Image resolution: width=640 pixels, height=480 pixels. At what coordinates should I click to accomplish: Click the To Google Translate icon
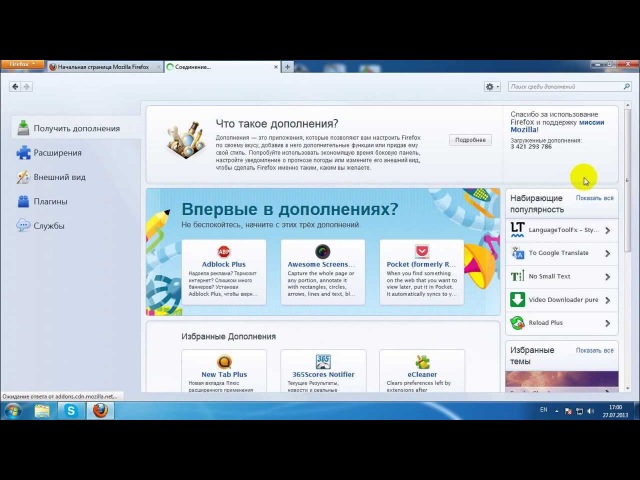(517, 253)
